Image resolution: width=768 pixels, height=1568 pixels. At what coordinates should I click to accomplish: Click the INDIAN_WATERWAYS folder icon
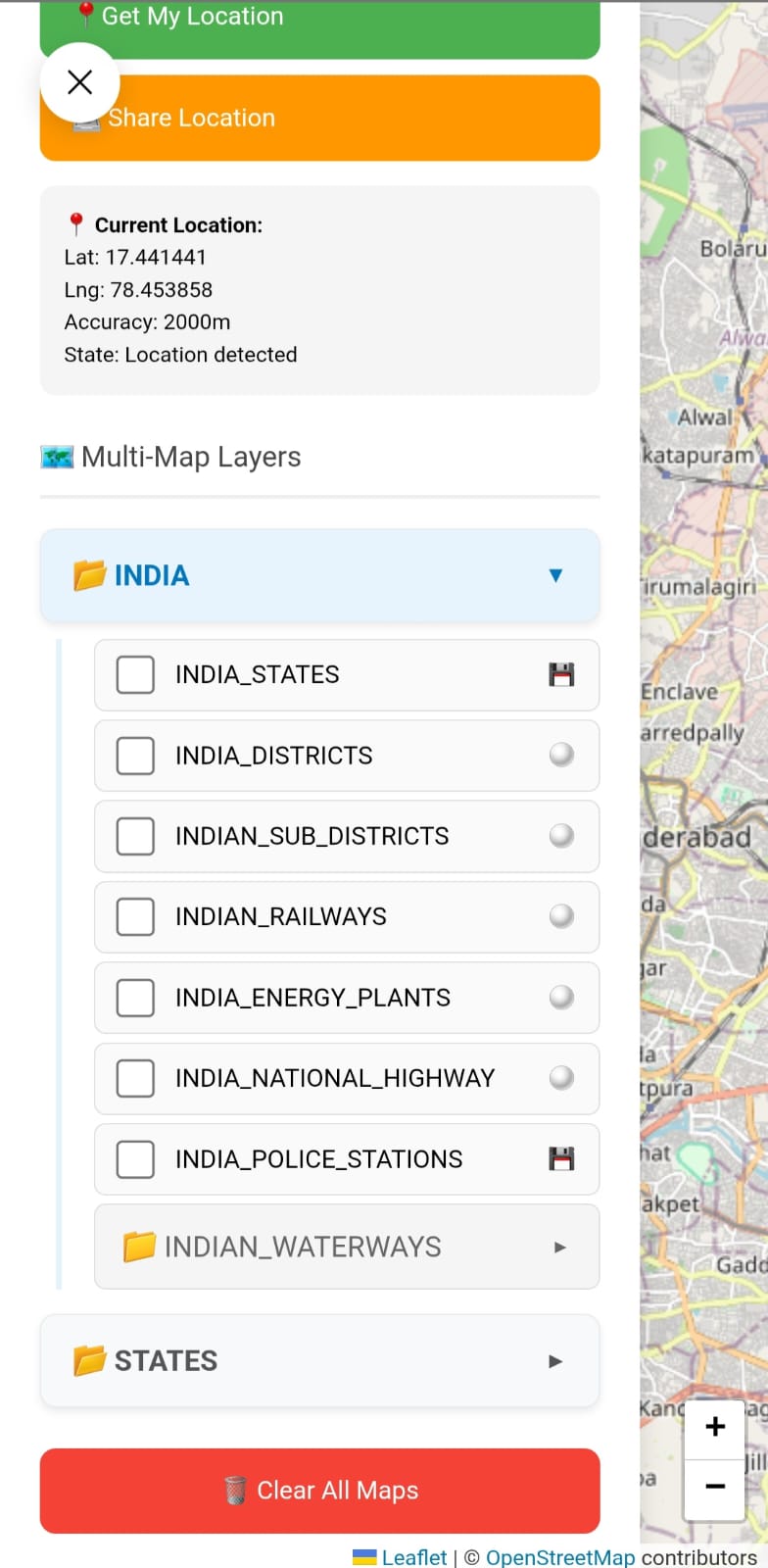pyautogui.click(x=139, y=1247)
